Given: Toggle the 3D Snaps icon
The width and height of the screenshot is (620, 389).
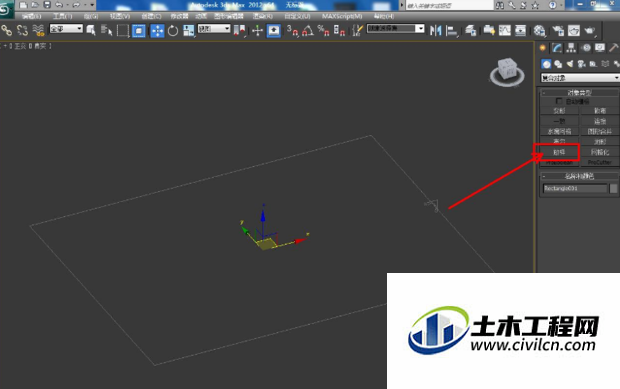Looking at the screenshot, I should pos(293,30).
